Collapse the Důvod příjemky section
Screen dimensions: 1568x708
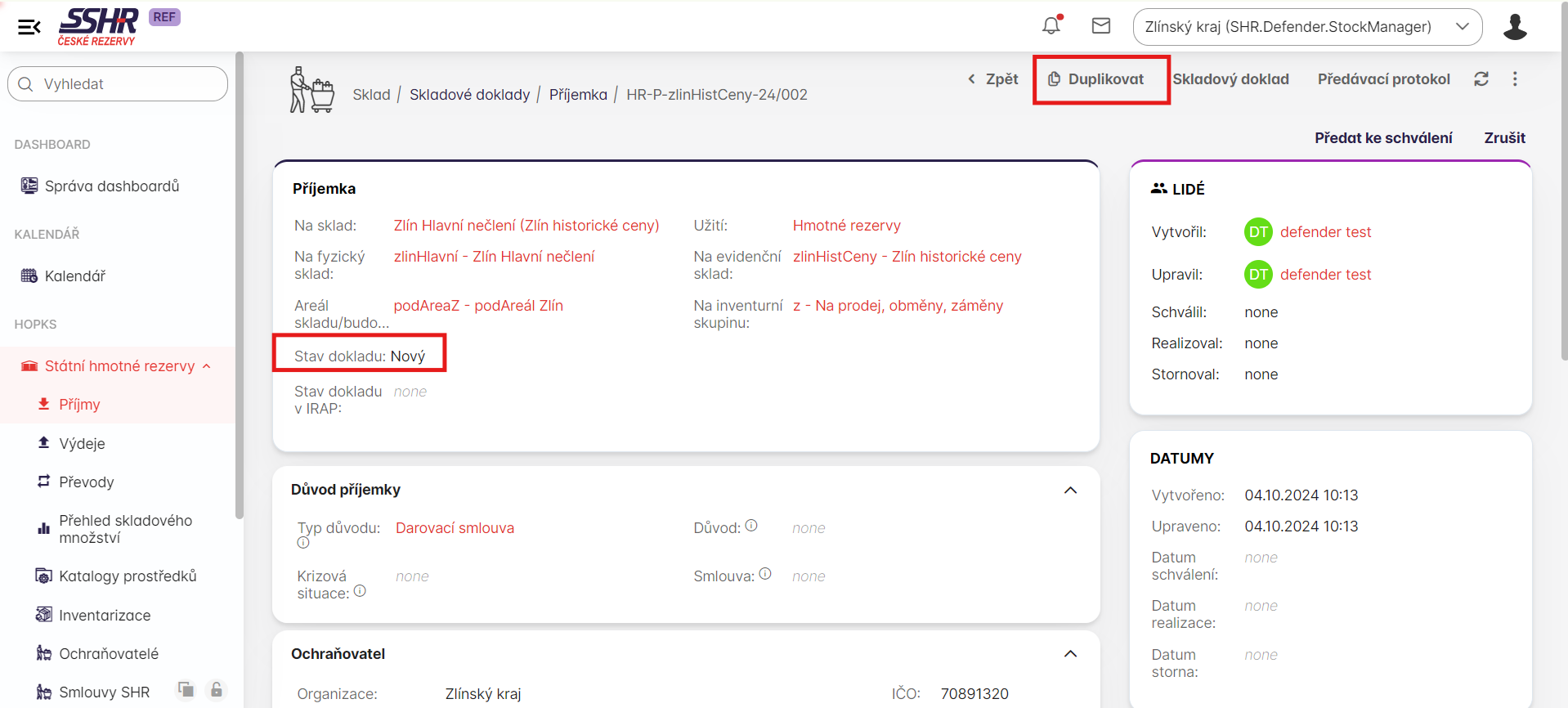pyautogui.click(x=1070, y=490)
